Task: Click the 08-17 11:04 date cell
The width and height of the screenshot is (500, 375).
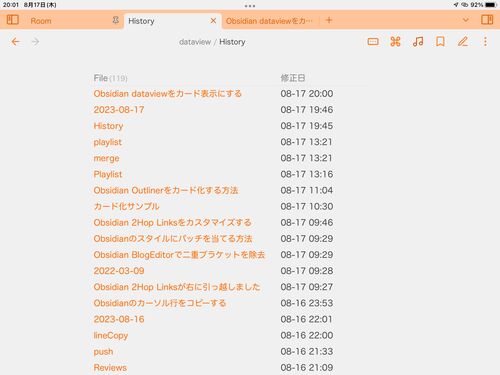Action: [x=307, y=190]
